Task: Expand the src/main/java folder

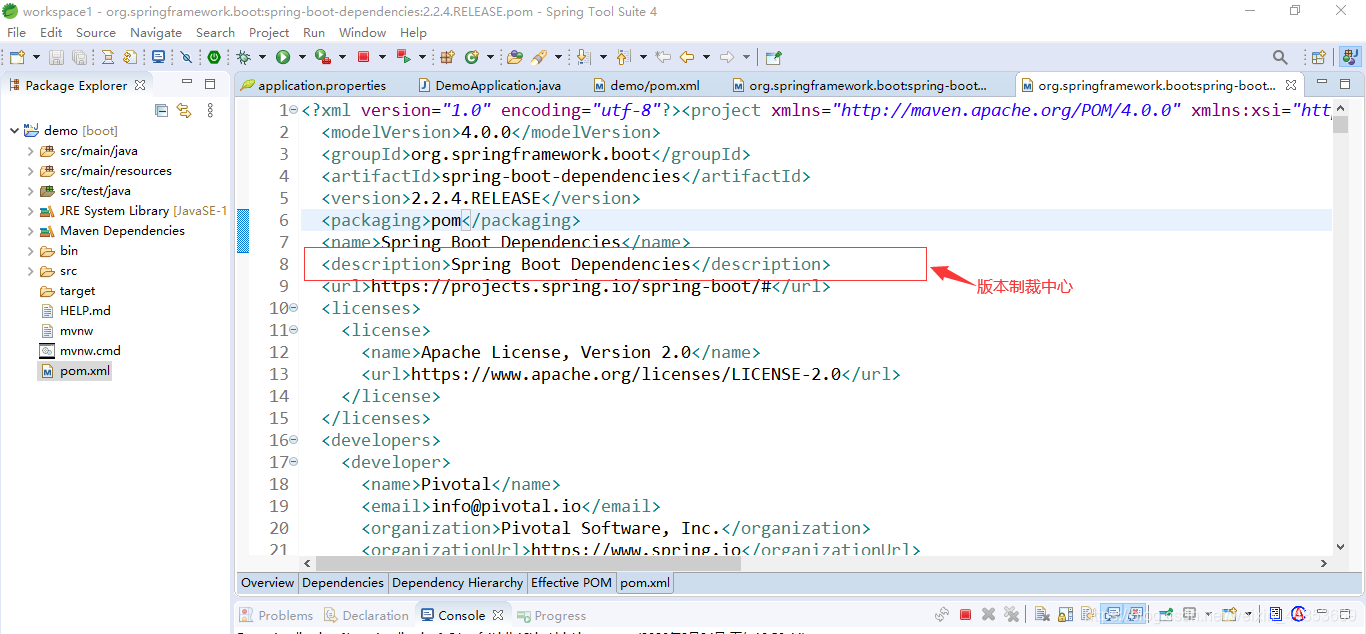Action: (x=31, y=151)
